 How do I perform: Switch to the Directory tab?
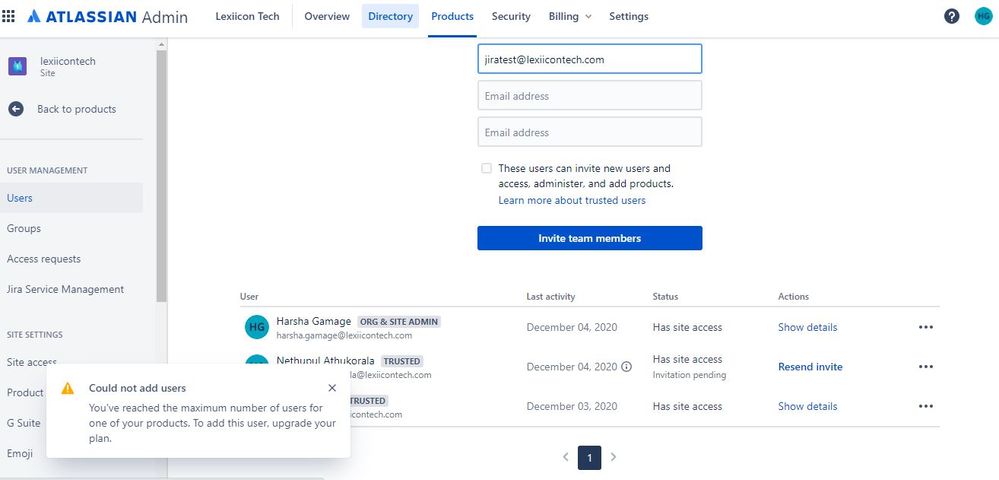tap(390, 17)
